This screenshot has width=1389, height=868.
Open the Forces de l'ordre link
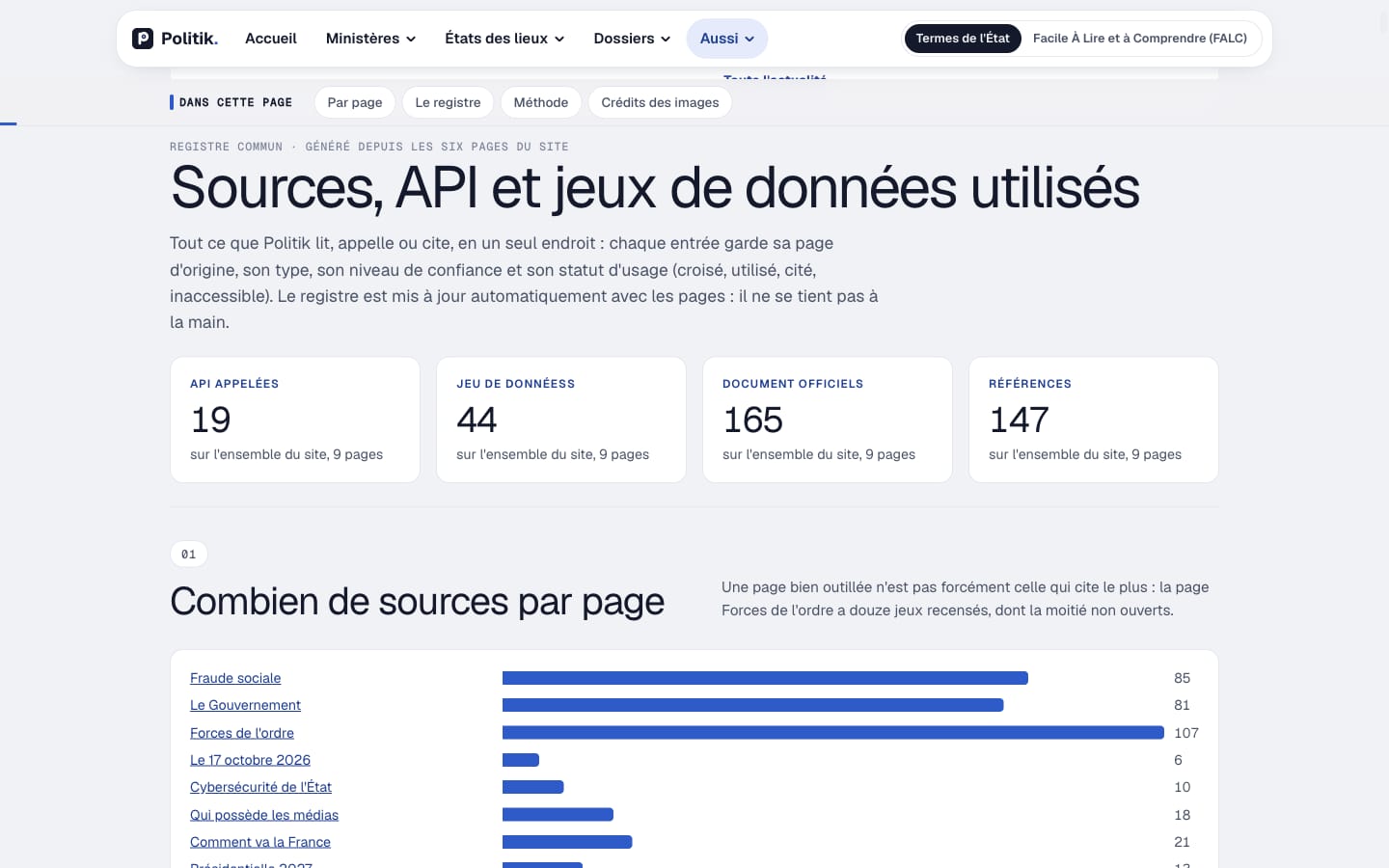coord(242,733)
